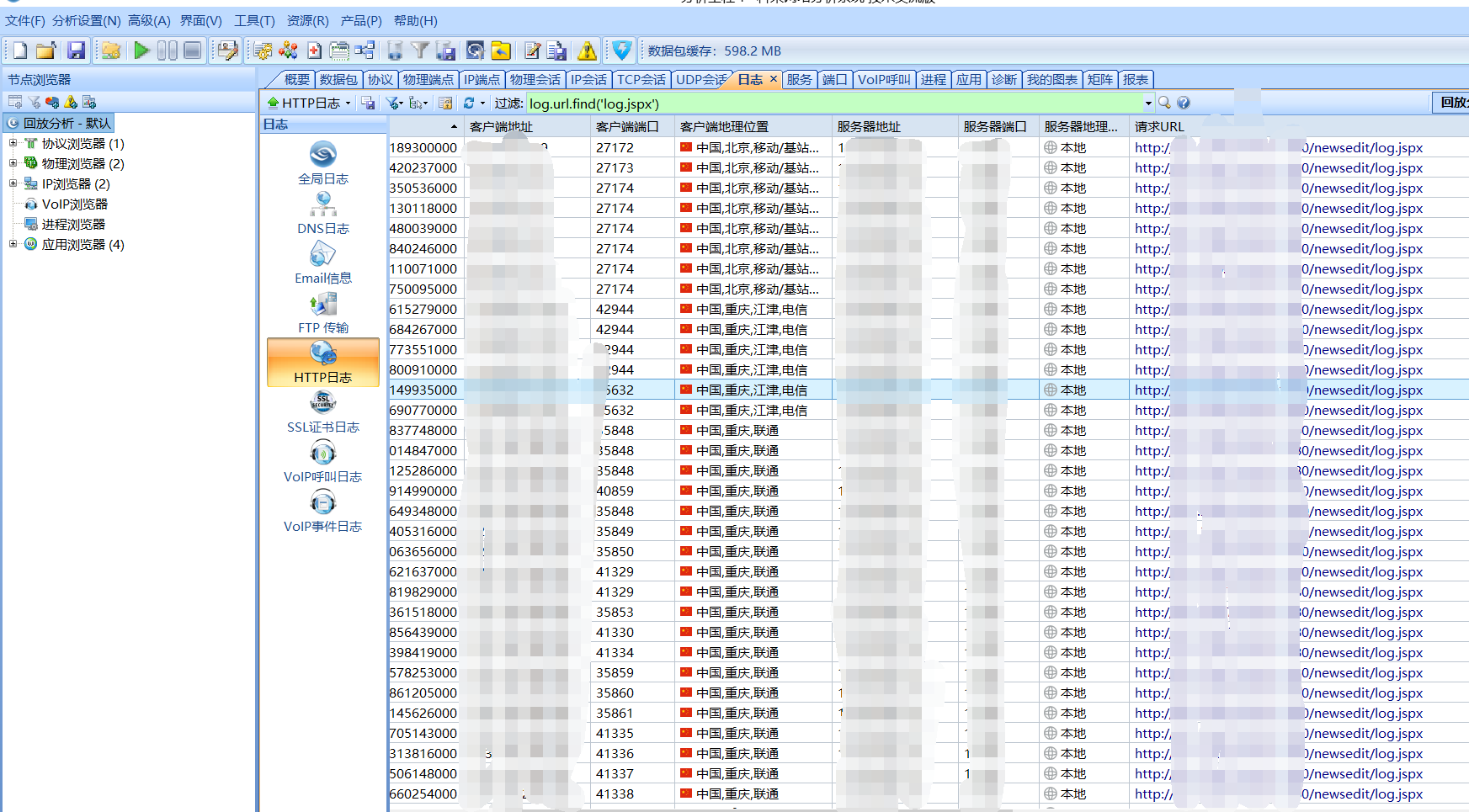
Task: Click the blue shield security icon
Action: [x=622, y=50]
